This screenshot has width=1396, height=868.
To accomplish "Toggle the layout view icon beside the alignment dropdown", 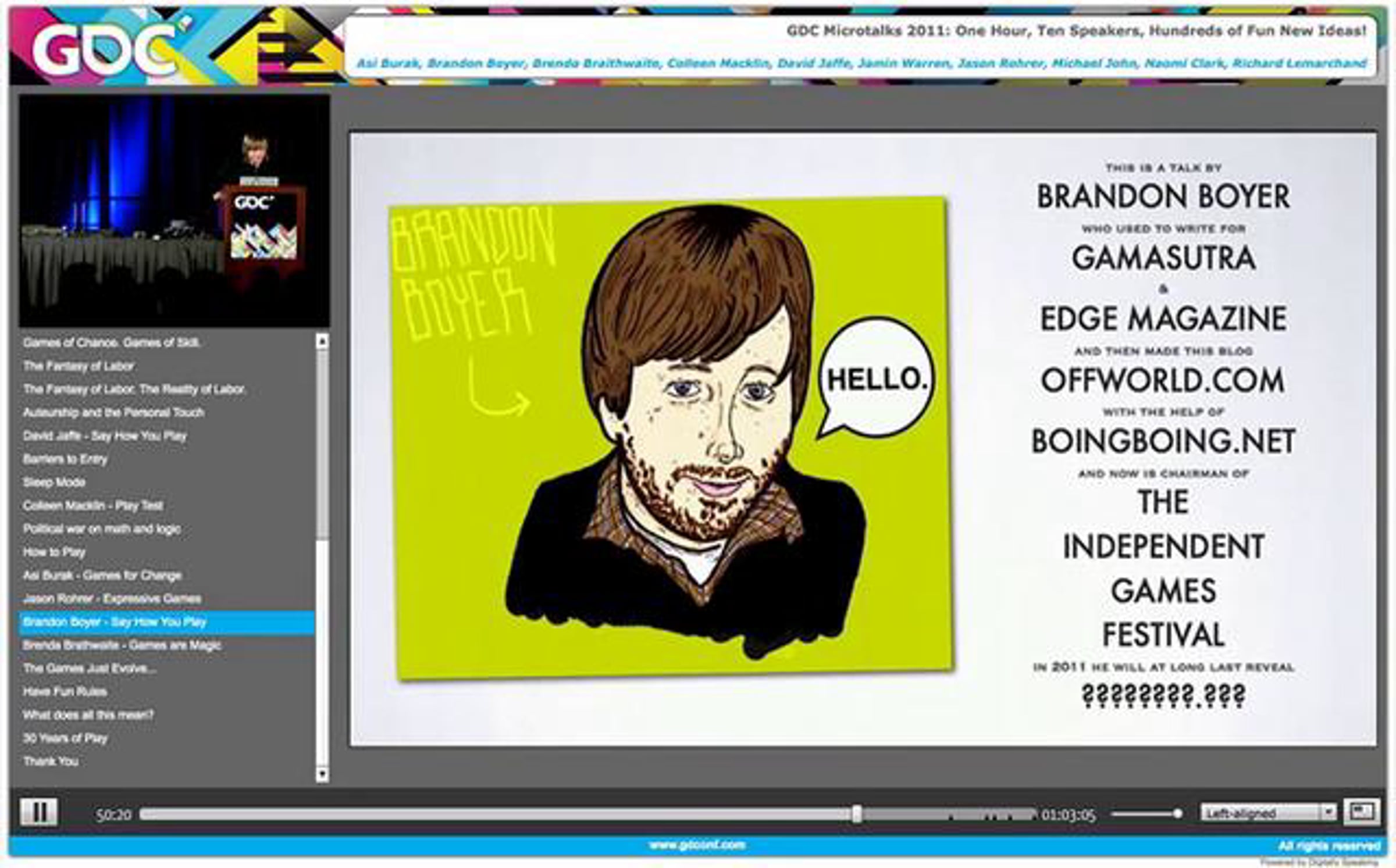I will pyautogui.click(x=1362, y=812).
